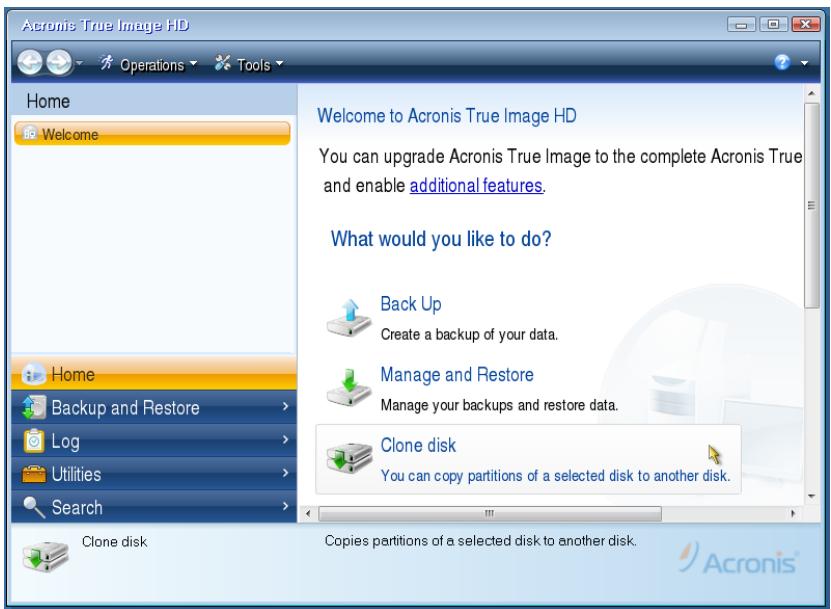Expand the Utilities section chevron

(285, 473)
